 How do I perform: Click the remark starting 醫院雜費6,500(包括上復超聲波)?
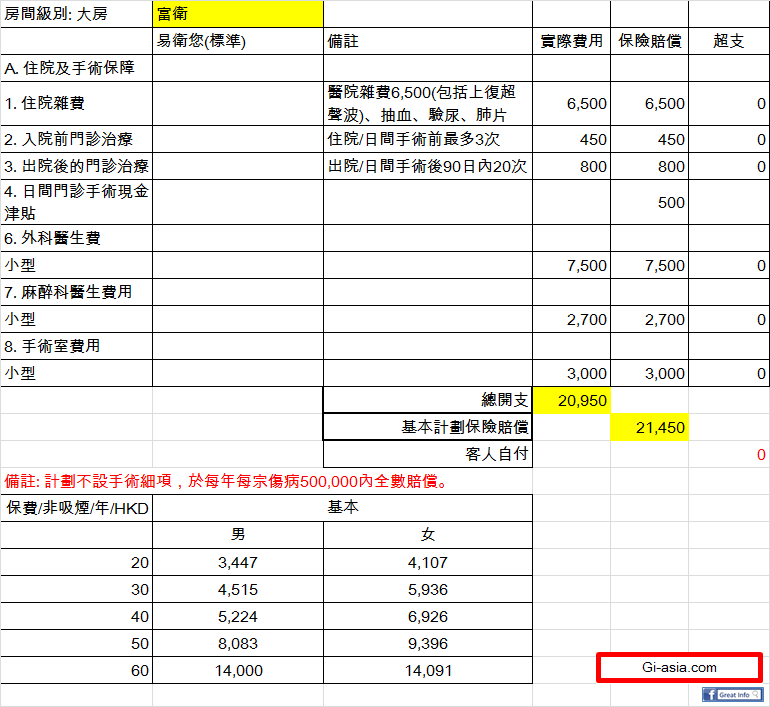pyautogui.click(x=428, y=104)
